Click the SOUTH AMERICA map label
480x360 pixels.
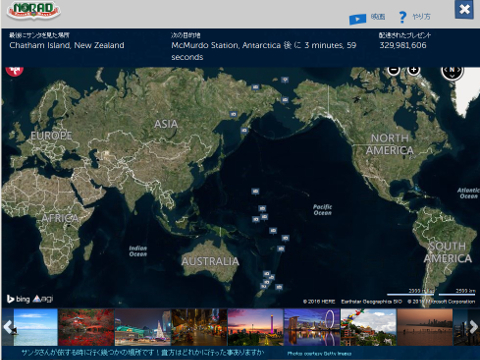pyautogui.click(x=448, y=252)
